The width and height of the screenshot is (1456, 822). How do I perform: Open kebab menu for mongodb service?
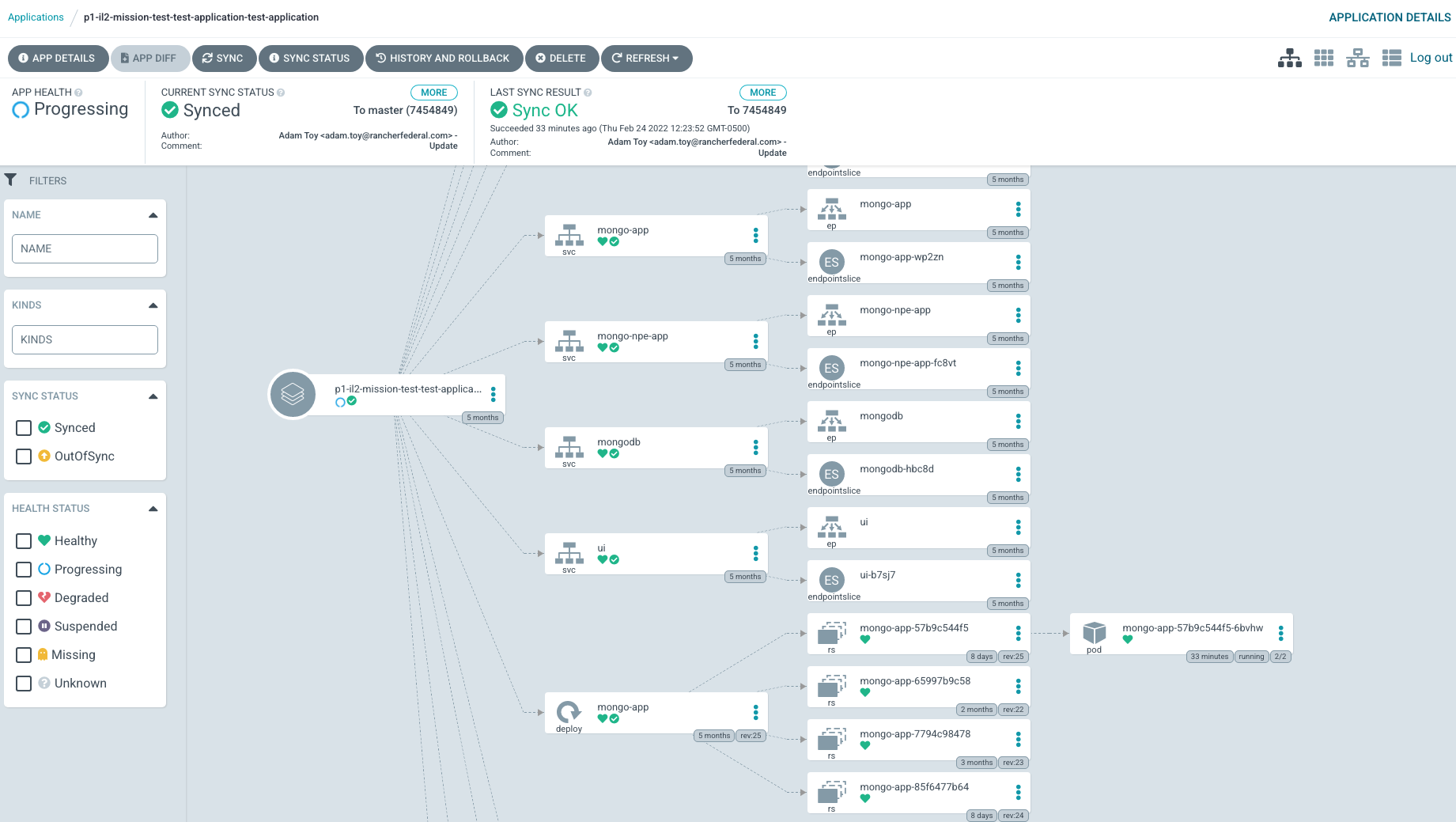coord(755,448)
